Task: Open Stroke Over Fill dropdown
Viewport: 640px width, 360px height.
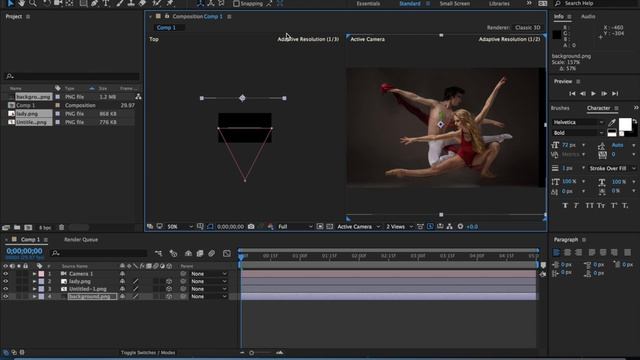Action: tap(613, 168)
